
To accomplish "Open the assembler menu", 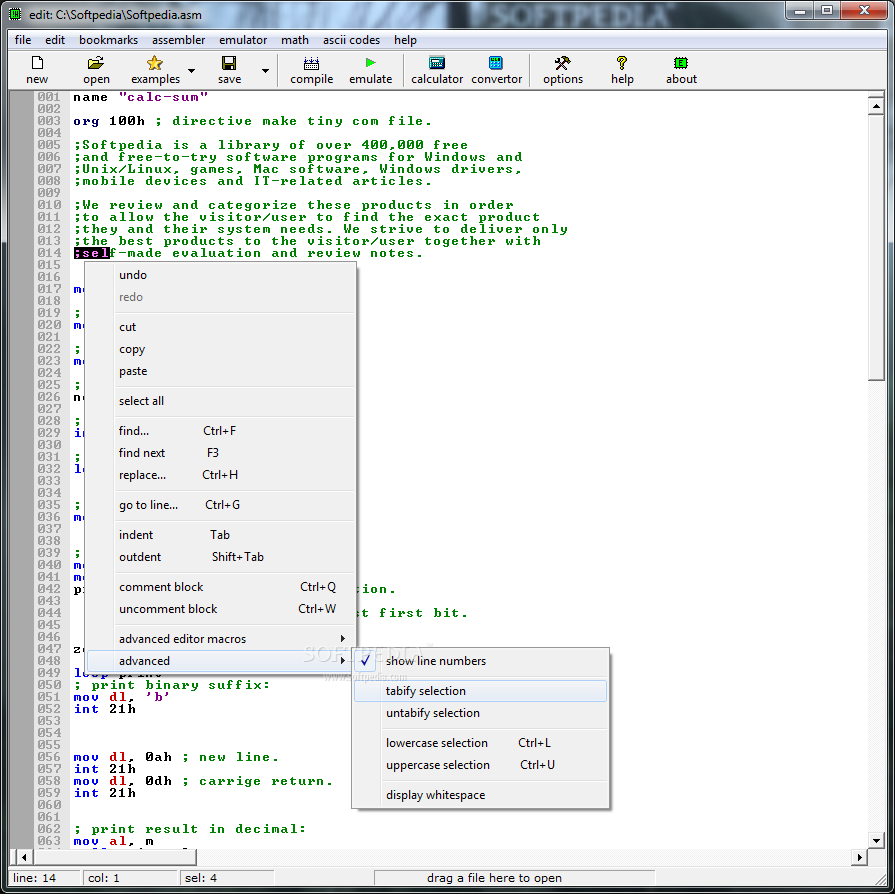I will [179, 40].
